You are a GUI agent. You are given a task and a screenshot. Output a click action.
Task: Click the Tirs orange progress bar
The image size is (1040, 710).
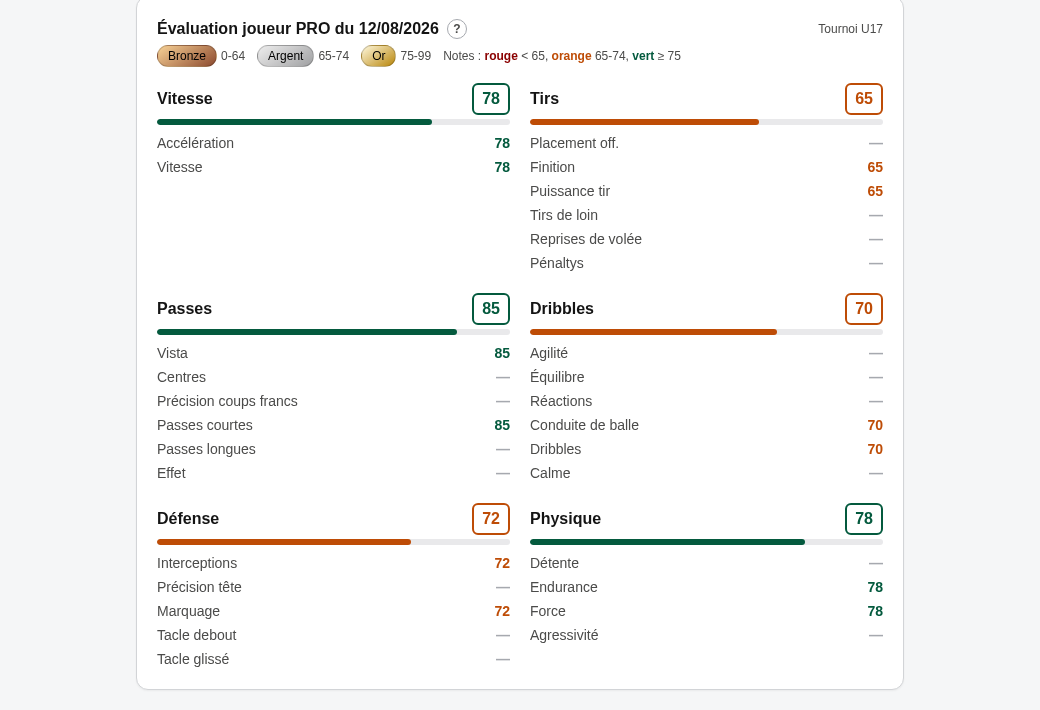point(706,122)
